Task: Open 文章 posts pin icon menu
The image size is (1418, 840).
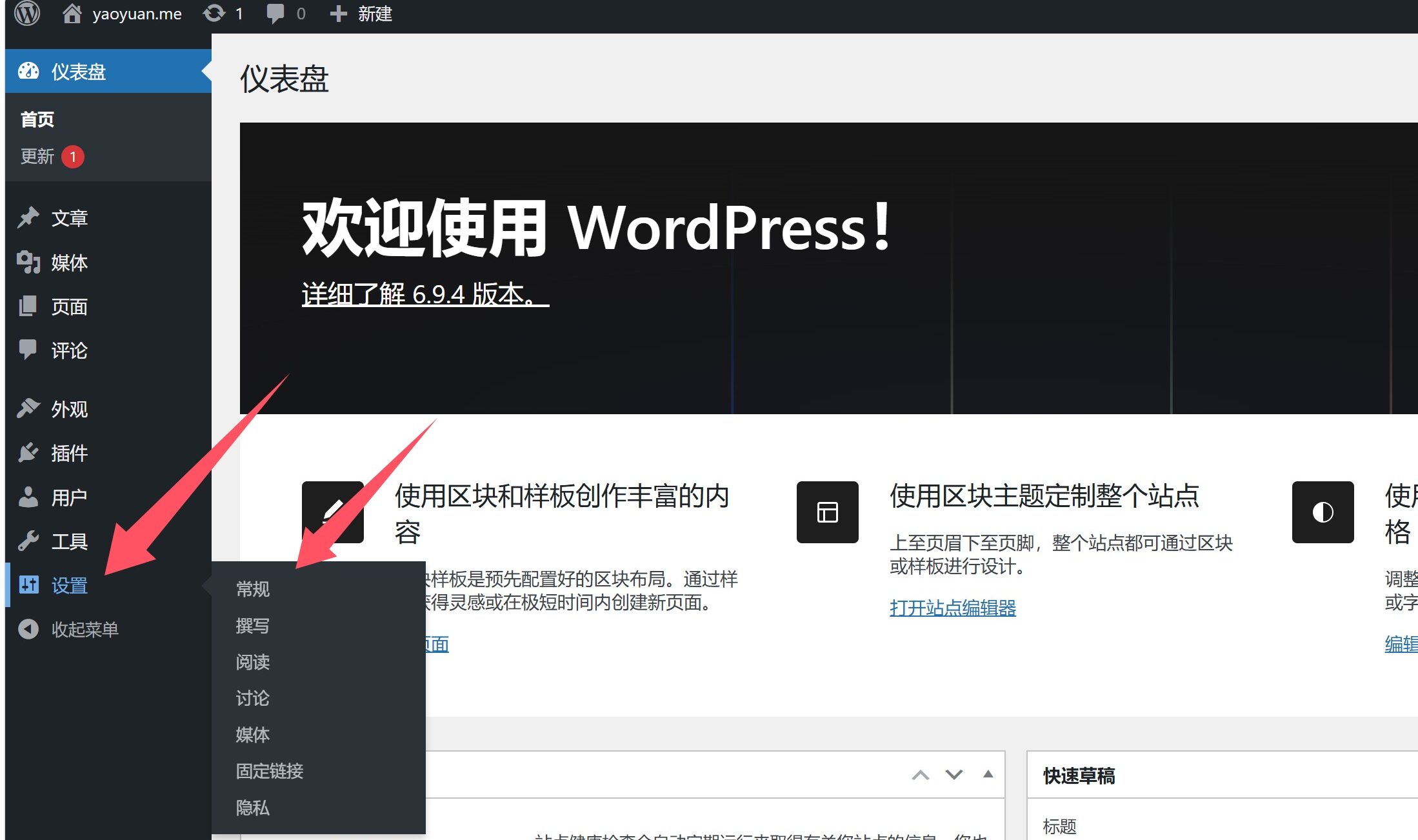Action: click(x=28, y=218)
